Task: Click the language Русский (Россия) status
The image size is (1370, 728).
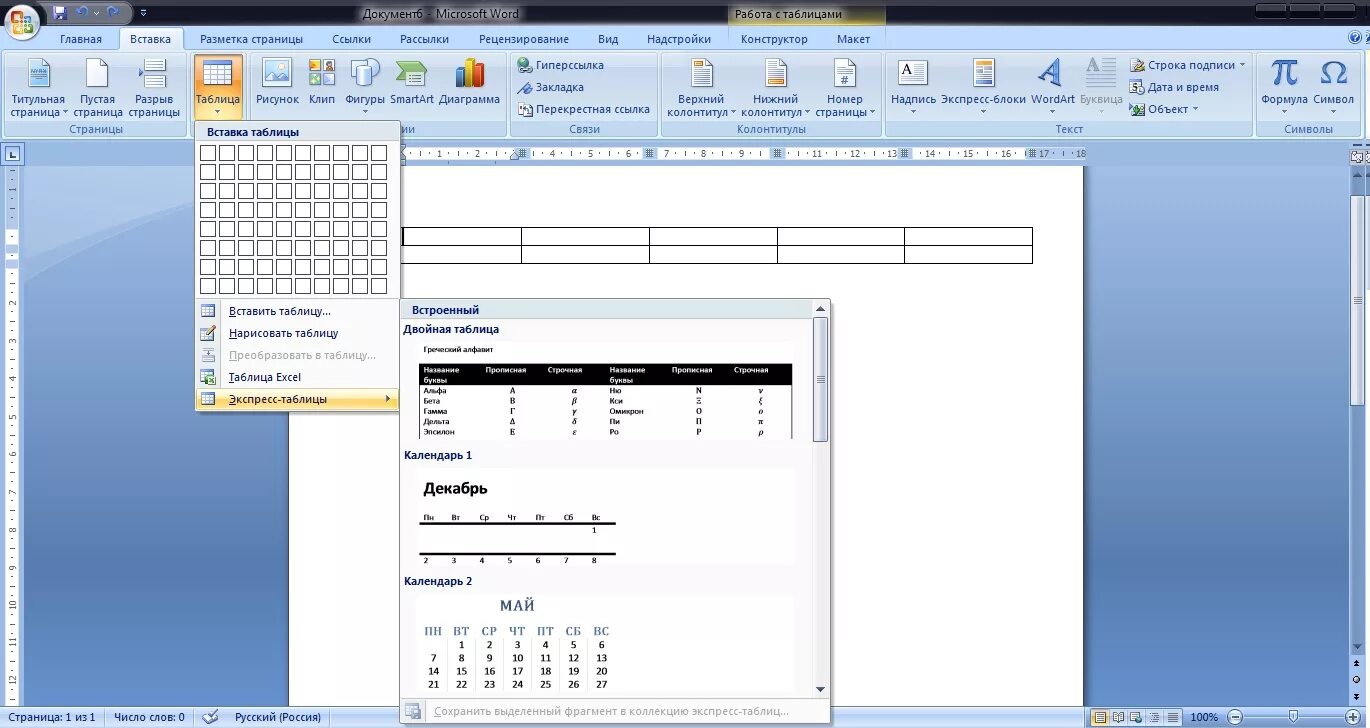Action: (278, 717)
